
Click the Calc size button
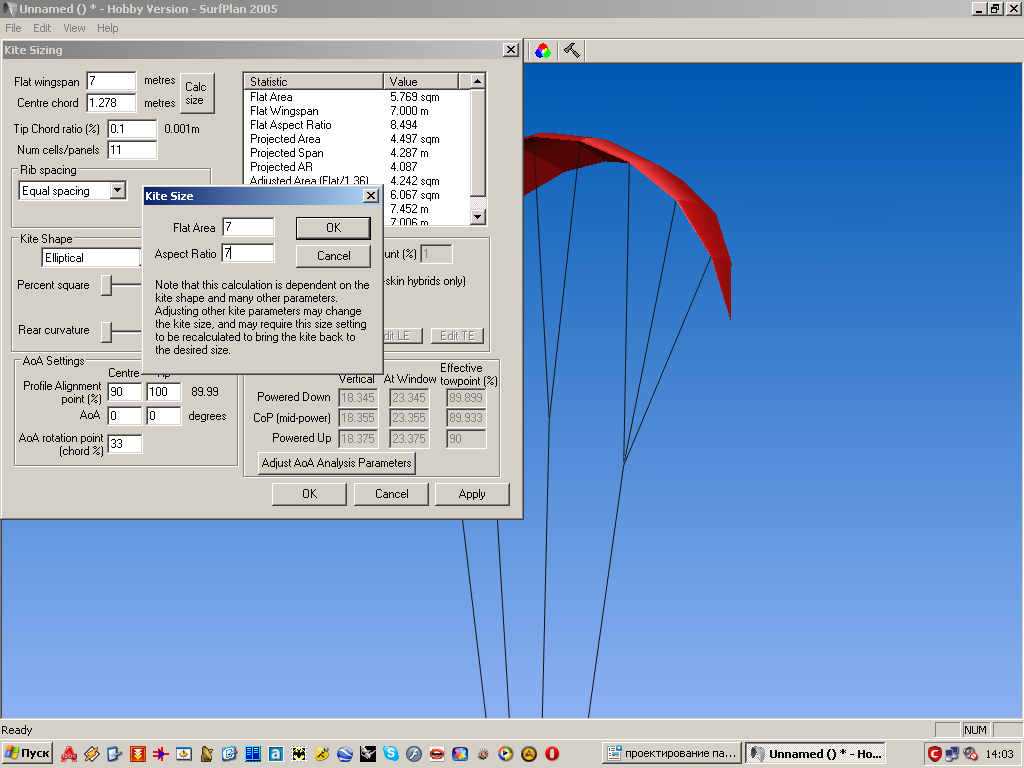coord(196,93)
